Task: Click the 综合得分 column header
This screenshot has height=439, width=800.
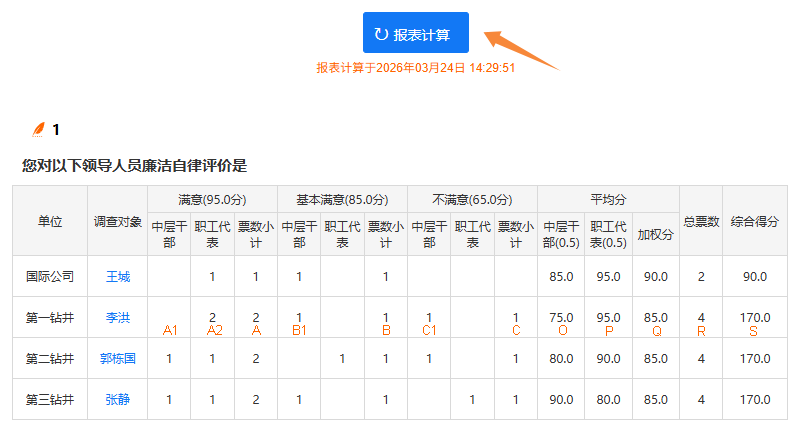Action: tap(755, 221)
